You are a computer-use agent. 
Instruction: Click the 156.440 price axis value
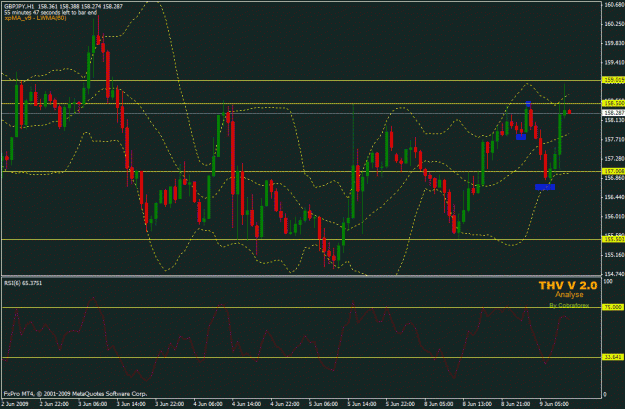tap(614, 197)
